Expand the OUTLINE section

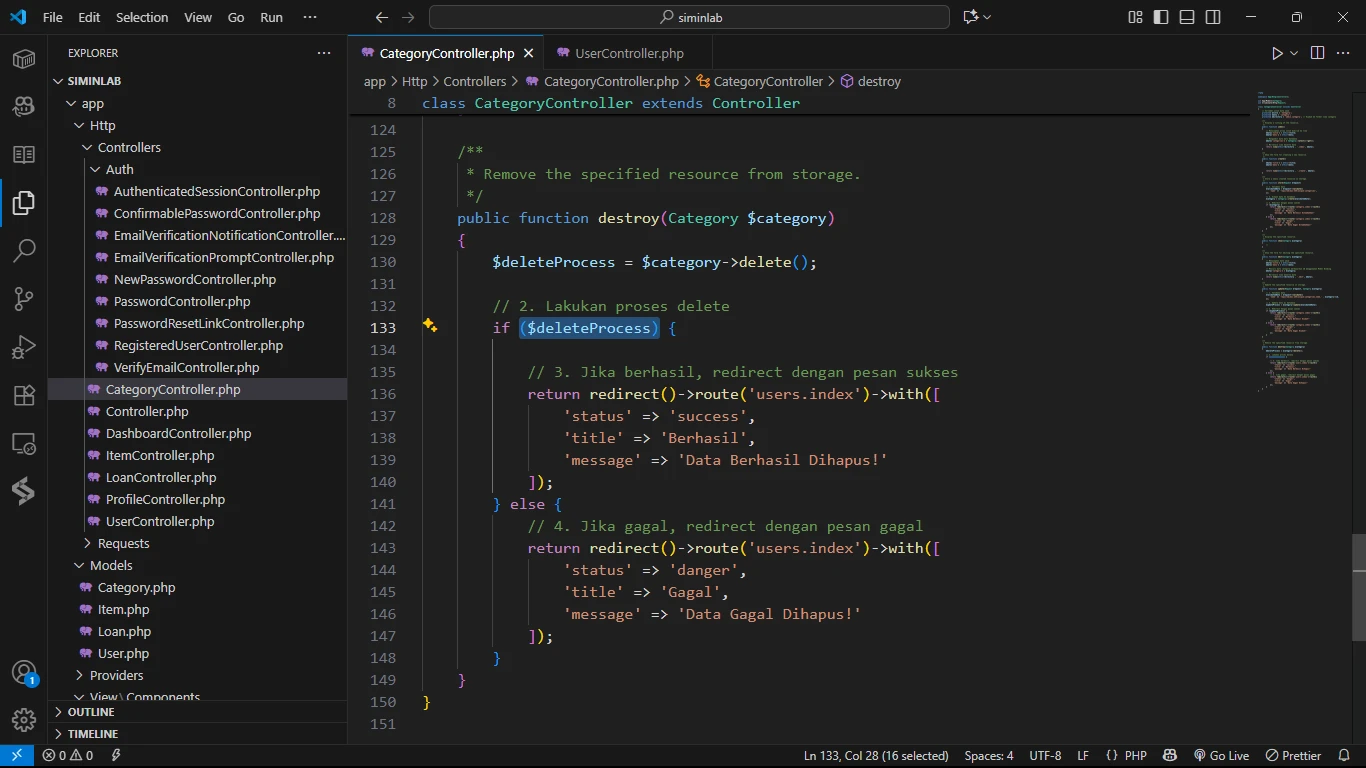click(x=91, y=712)
